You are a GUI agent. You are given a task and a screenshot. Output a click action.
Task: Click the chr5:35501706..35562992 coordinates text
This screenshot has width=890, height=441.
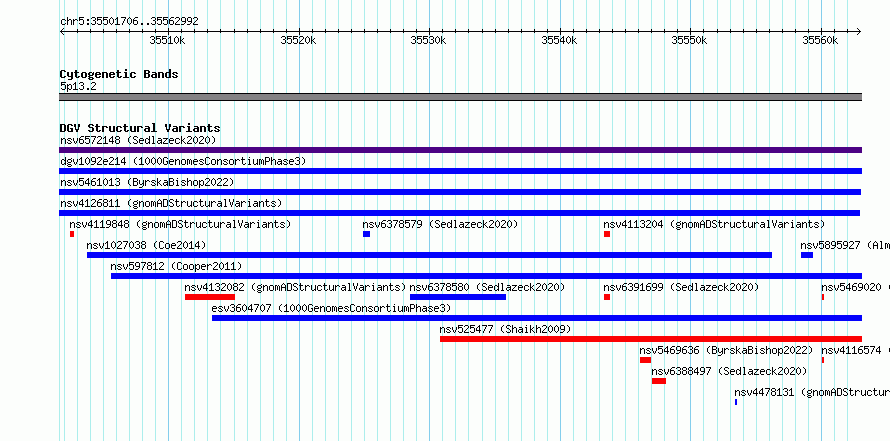coord(129,22)
